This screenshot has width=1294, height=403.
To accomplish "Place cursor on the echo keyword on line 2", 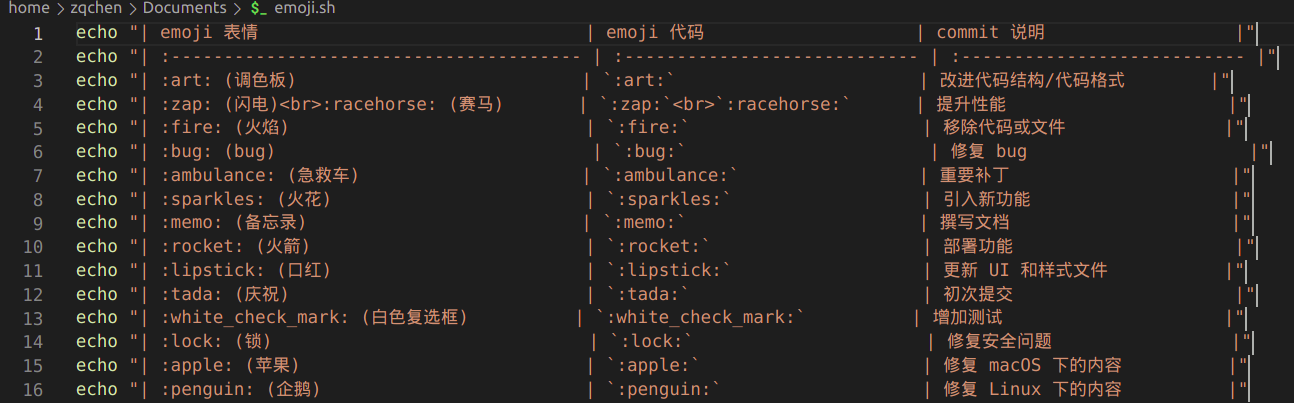I will [97, 56].
